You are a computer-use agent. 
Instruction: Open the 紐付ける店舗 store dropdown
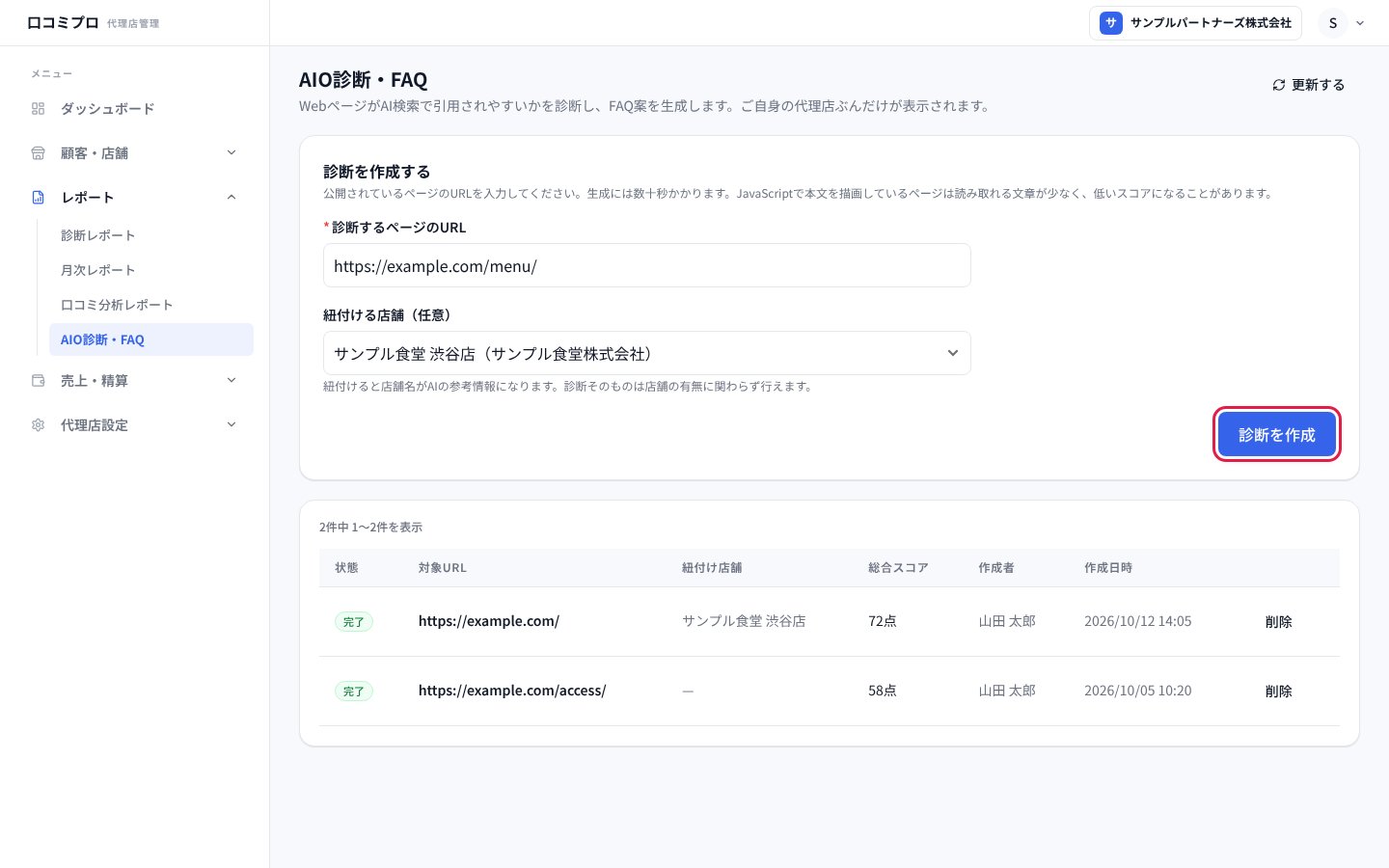(x=646, y=353)
